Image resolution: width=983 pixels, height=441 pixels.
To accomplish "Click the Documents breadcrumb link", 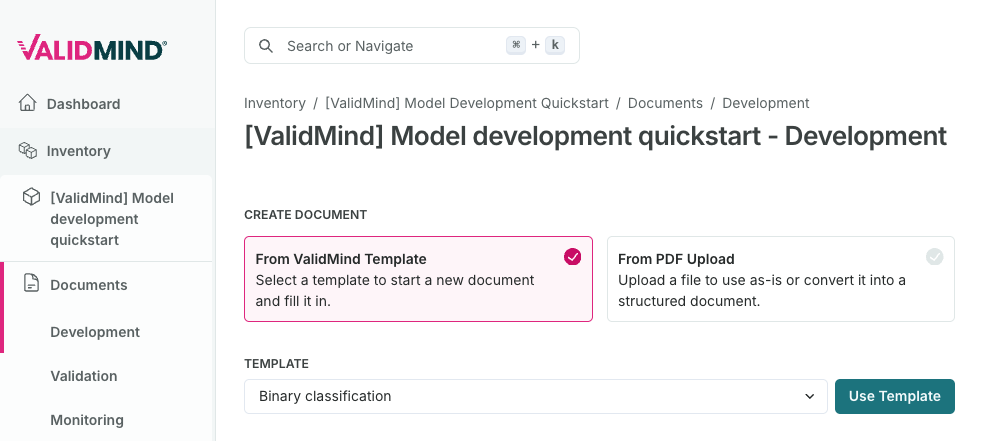I will 665,103.
